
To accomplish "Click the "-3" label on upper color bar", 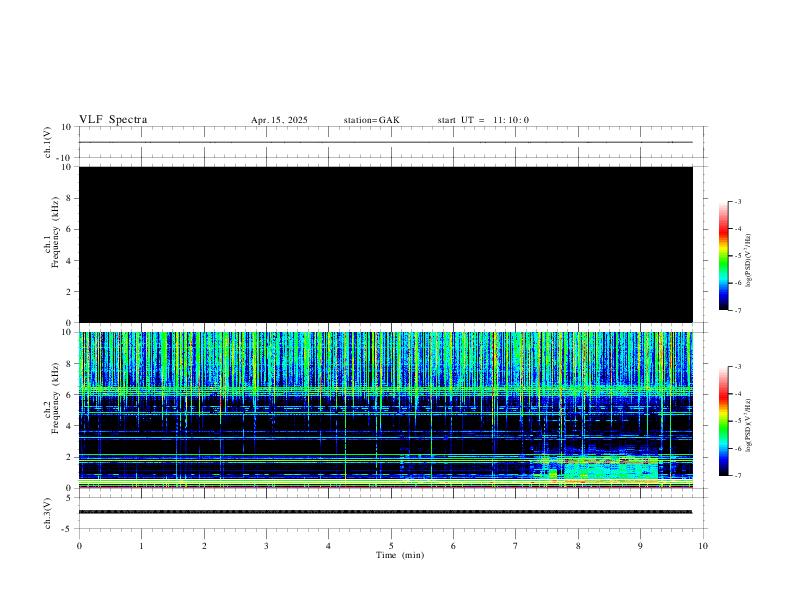I will pos(737,201).
